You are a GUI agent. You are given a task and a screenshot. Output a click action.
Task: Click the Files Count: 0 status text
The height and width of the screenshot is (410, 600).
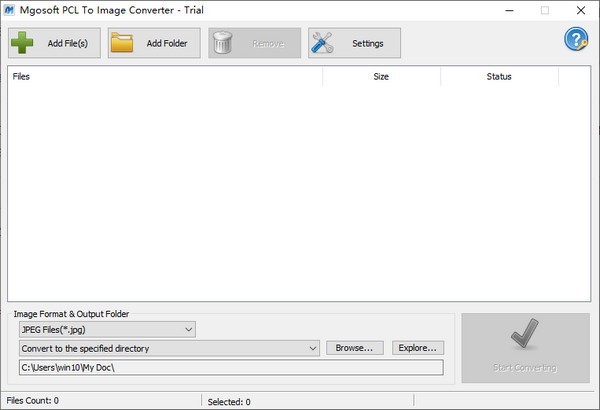33,400
